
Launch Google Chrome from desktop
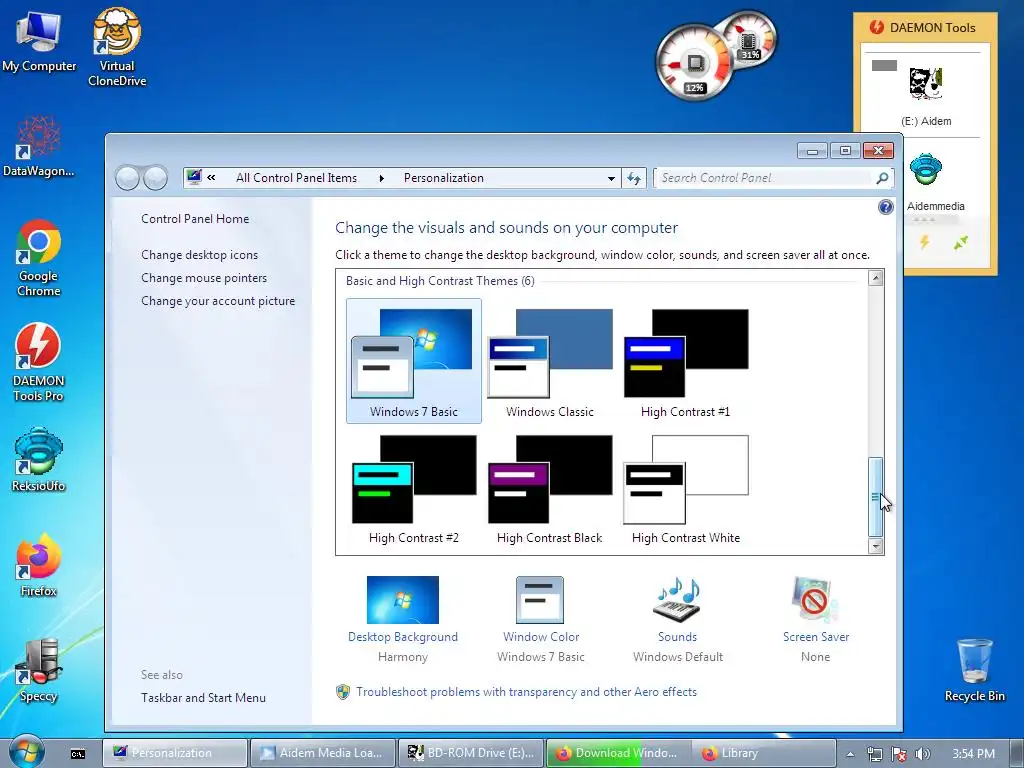pyautogui.click(x=39, y=258)
